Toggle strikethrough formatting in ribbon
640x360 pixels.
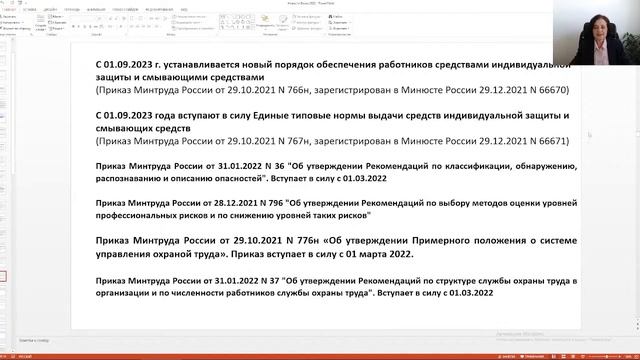click(96, 27)
